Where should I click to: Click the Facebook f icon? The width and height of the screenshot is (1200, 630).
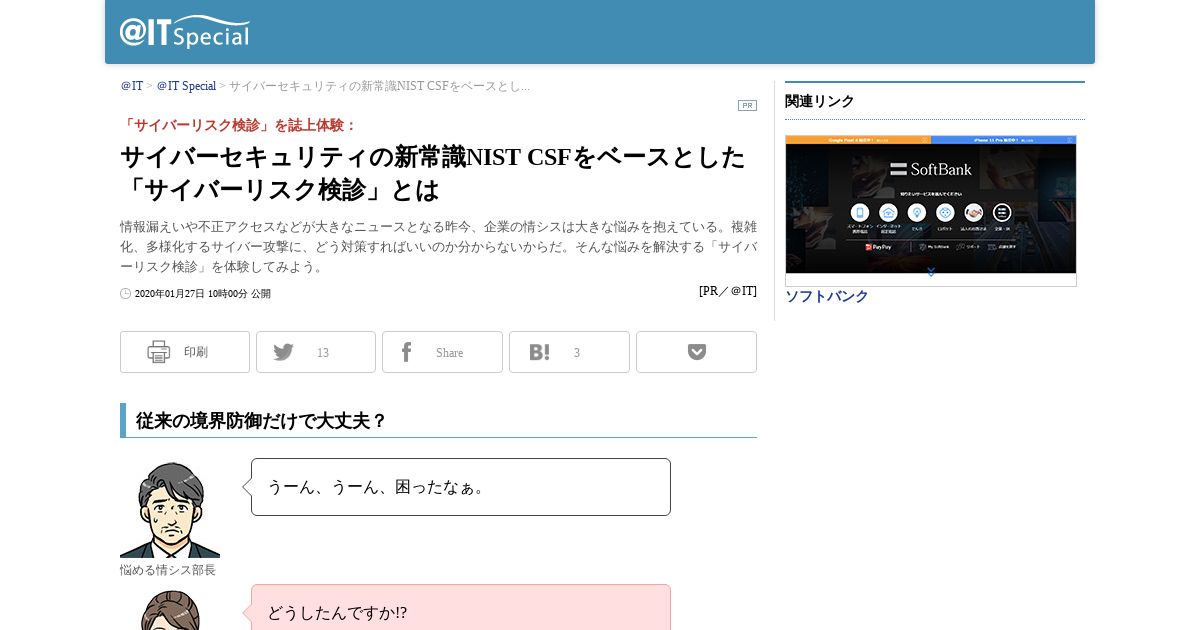coord(406,352)
